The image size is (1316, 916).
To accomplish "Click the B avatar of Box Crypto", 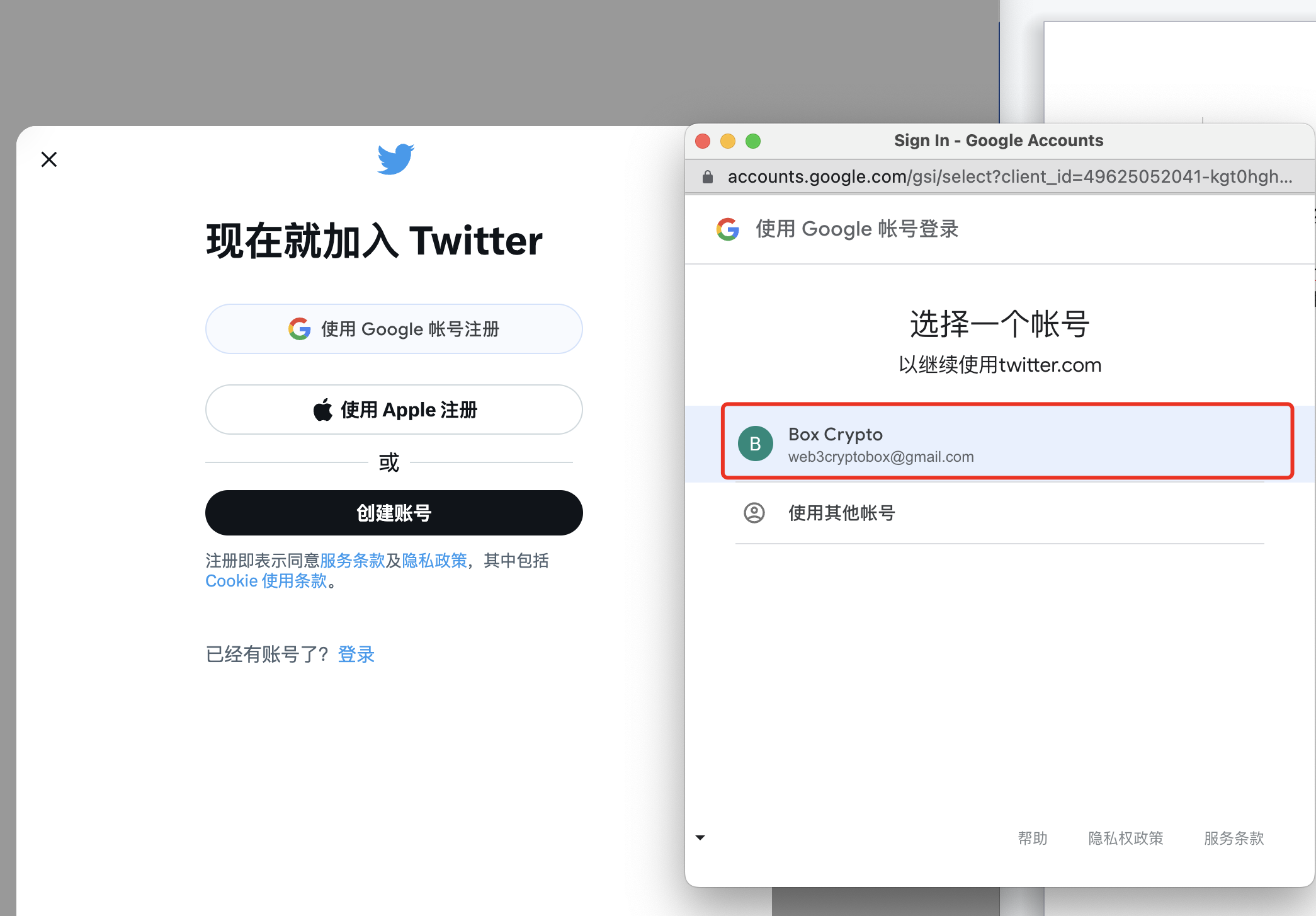I will 756,444.
